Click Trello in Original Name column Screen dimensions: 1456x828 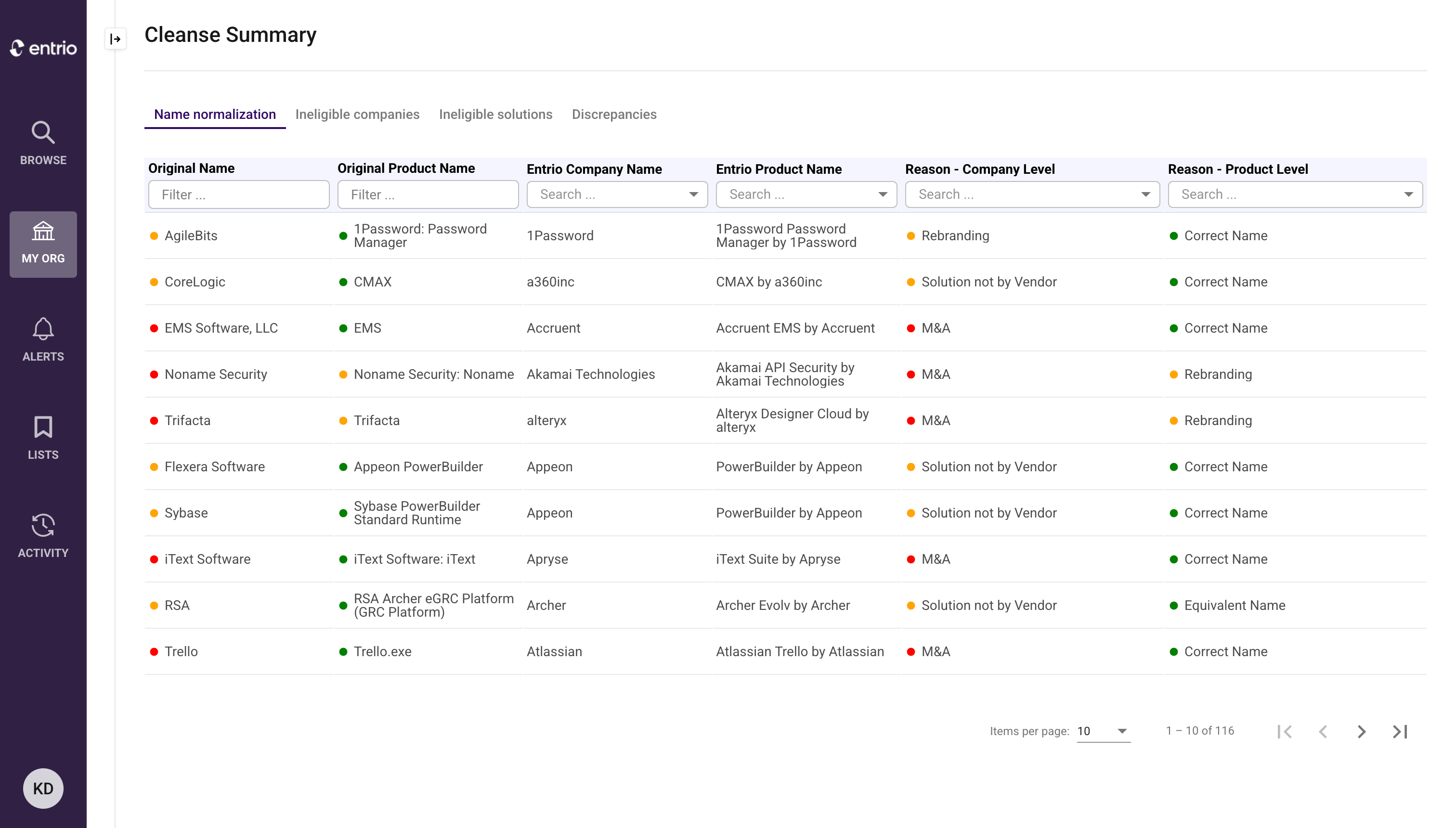point(181,652)
